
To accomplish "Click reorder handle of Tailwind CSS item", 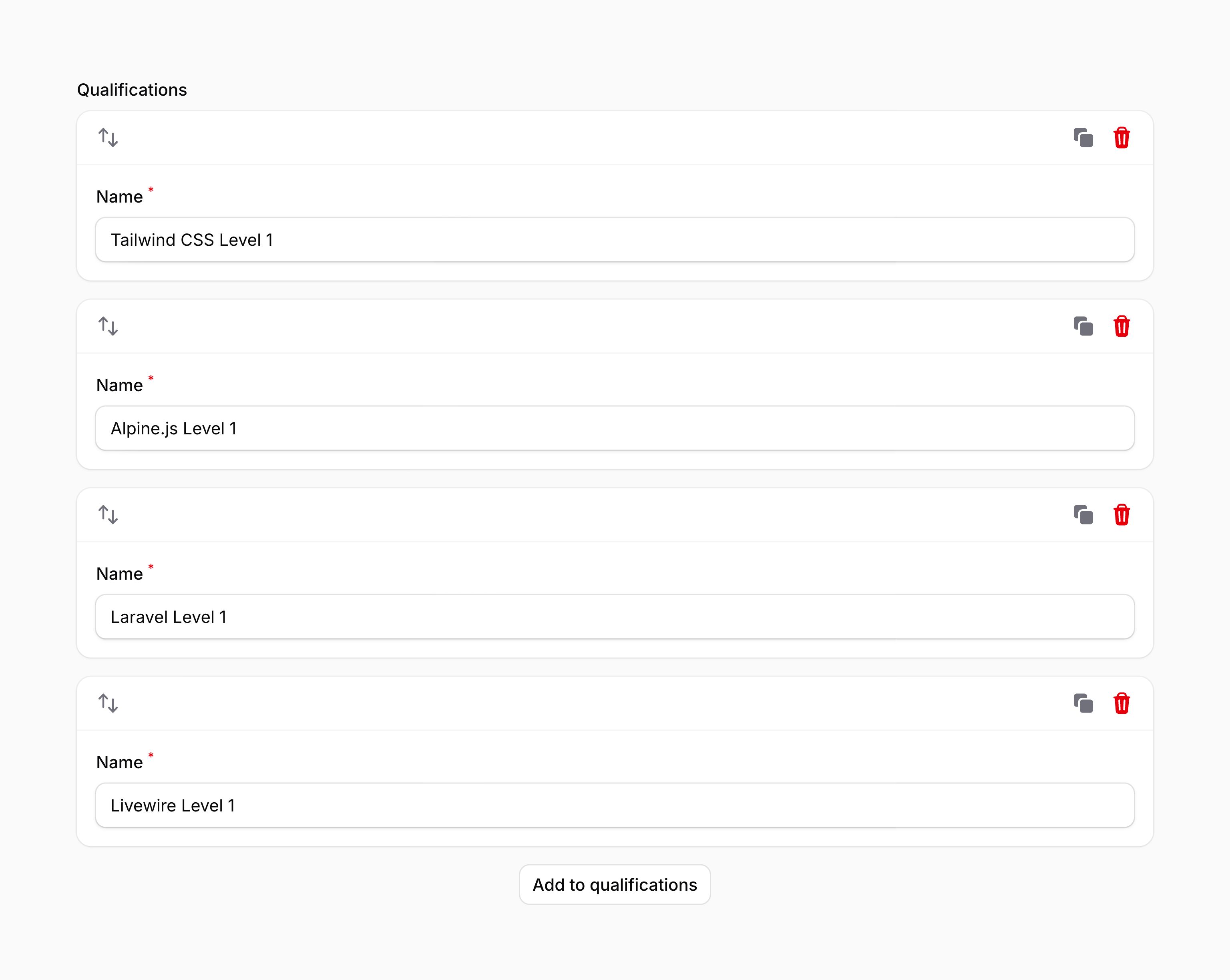I will click(x=108, y=138).
